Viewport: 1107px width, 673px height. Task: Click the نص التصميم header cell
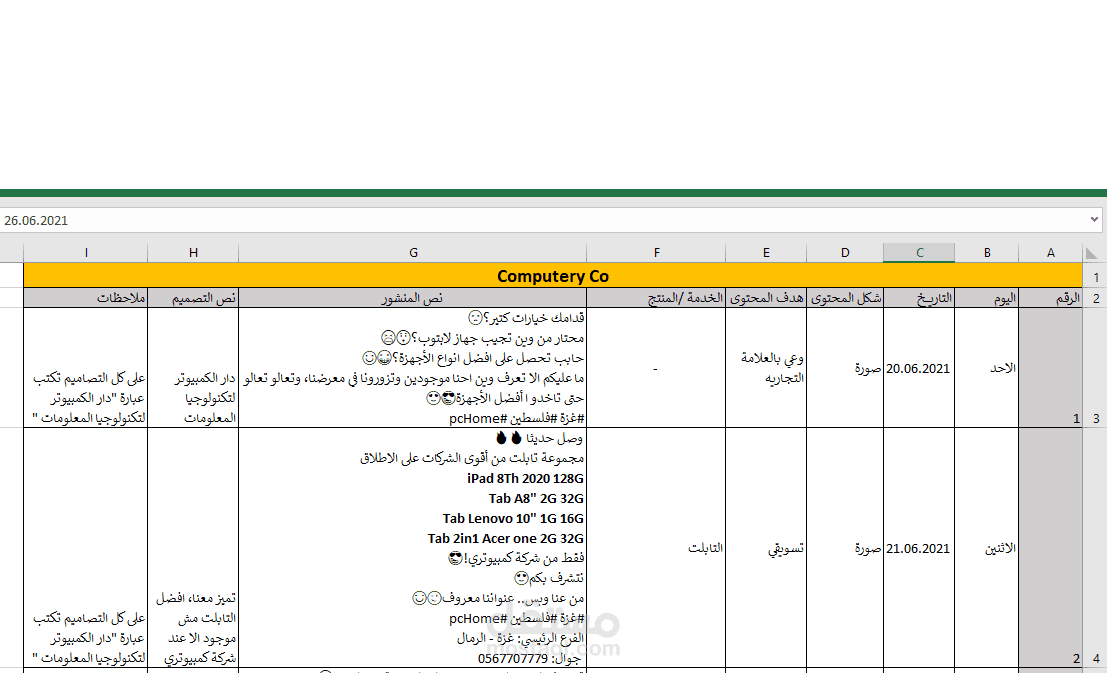coord(193,298)
